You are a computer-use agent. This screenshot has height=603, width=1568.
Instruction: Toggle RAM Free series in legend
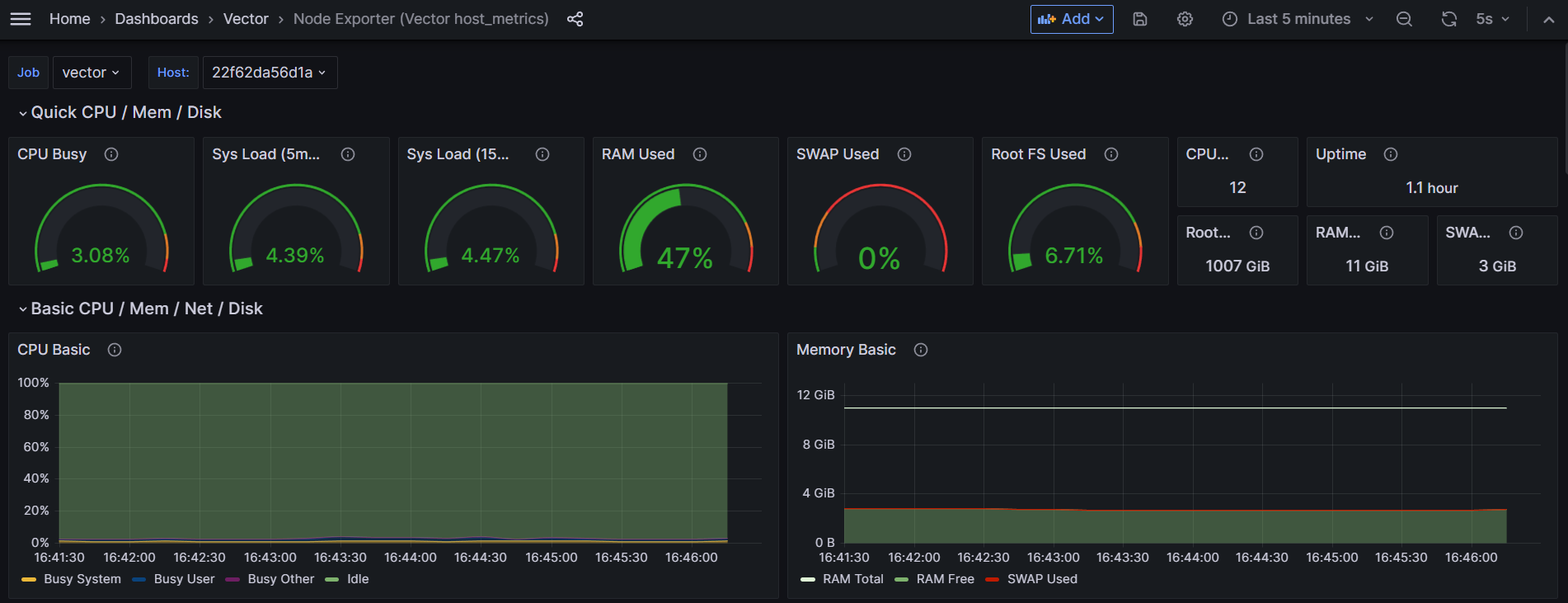coord(945,579)
